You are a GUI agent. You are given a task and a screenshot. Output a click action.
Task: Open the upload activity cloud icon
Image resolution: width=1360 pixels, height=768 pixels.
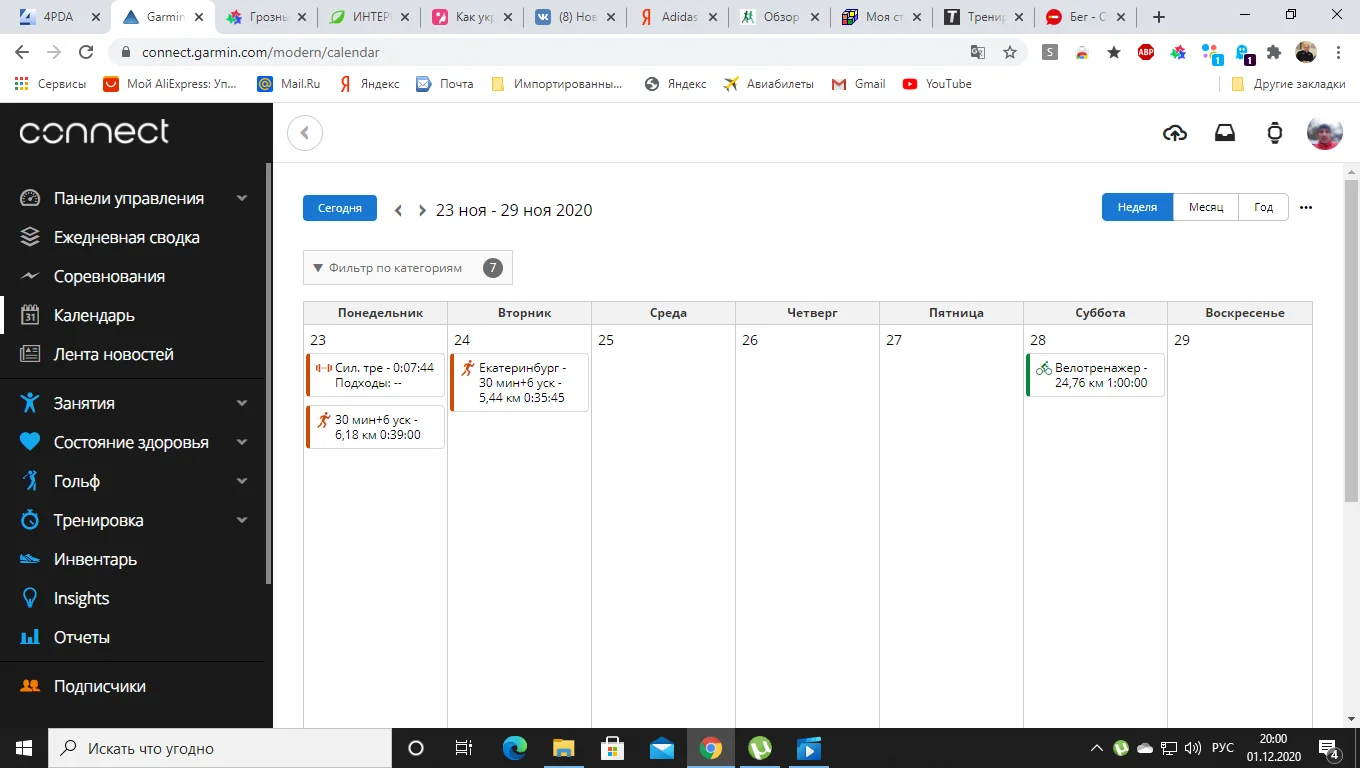tap(1175, 133)
